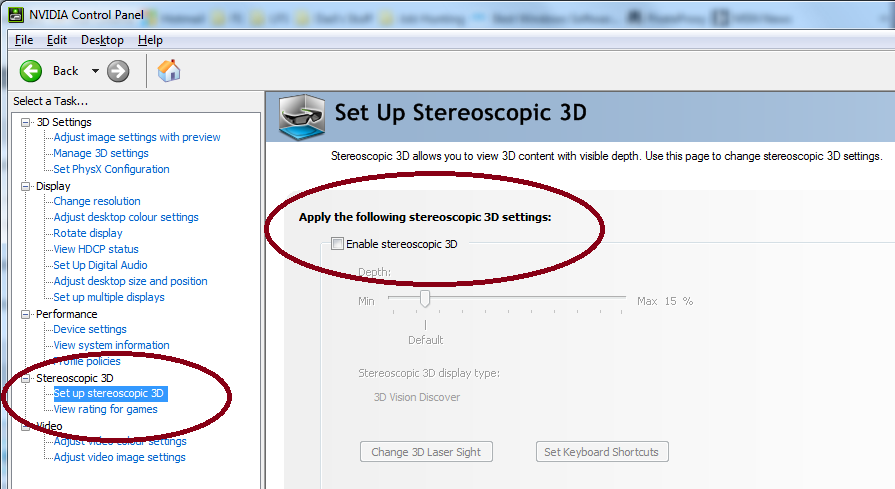Open Set PhysX Configuration
The width and height of the screenshot is (895, 489).
coord(111,169)
